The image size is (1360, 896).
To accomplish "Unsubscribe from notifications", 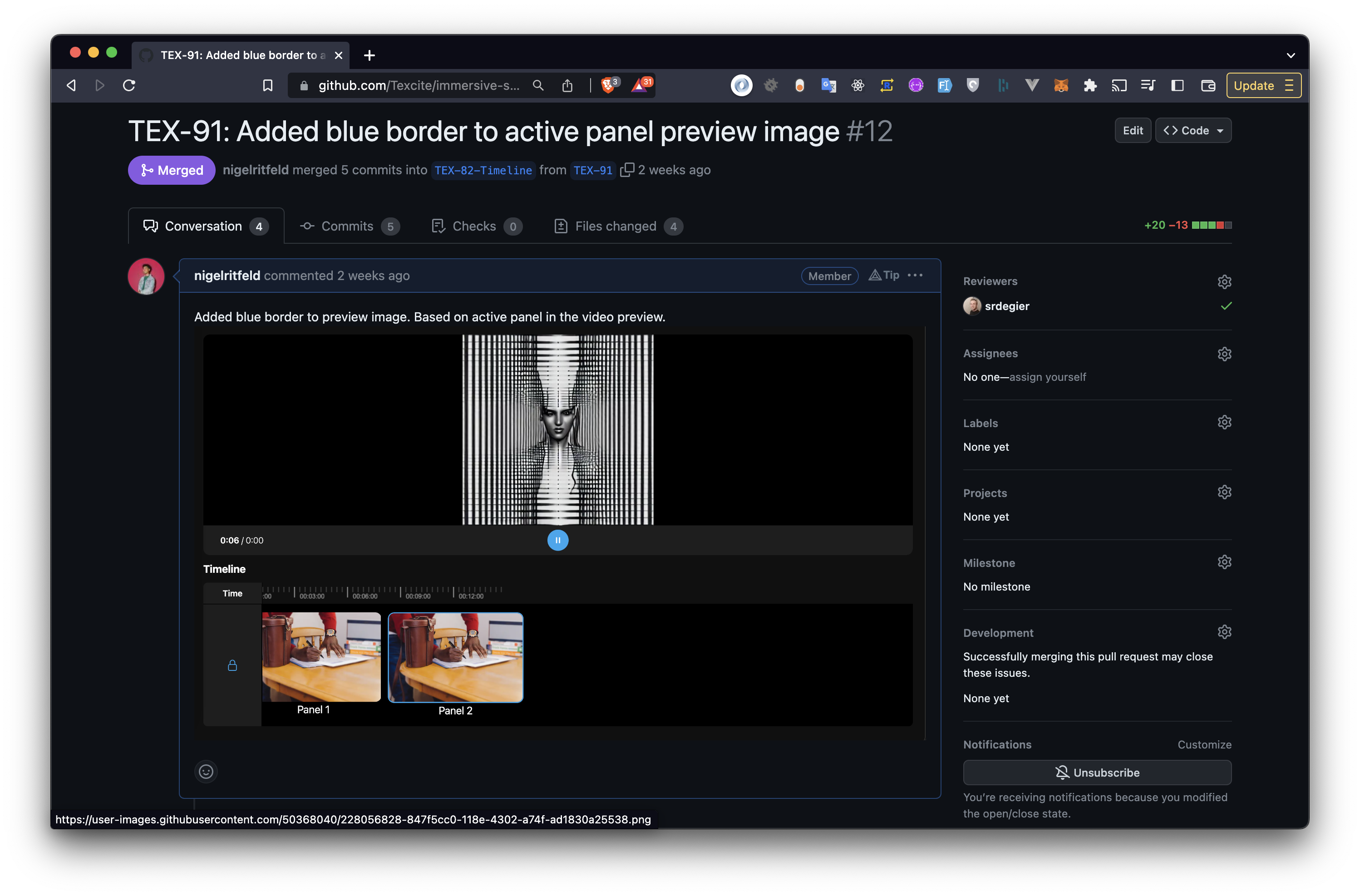I will (x=1097, y=773).
